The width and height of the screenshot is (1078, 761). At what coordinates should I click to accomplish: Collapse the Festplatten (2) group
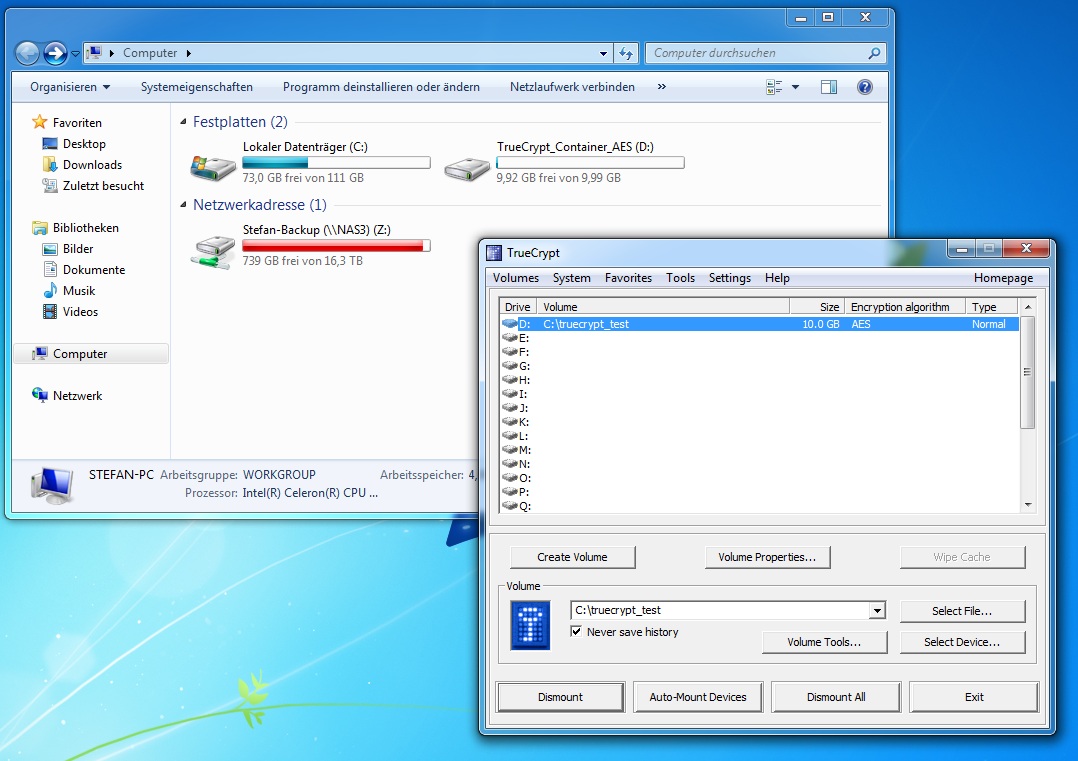coord(183,122)
